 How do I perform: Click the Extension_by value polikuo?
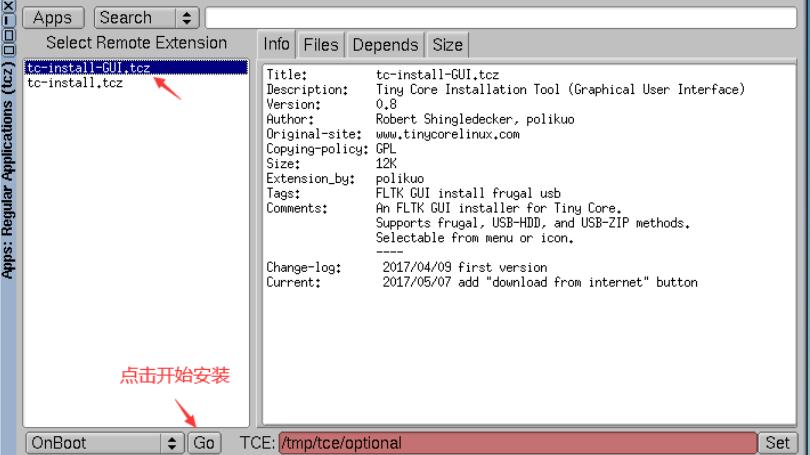click(x=400, y=179)
